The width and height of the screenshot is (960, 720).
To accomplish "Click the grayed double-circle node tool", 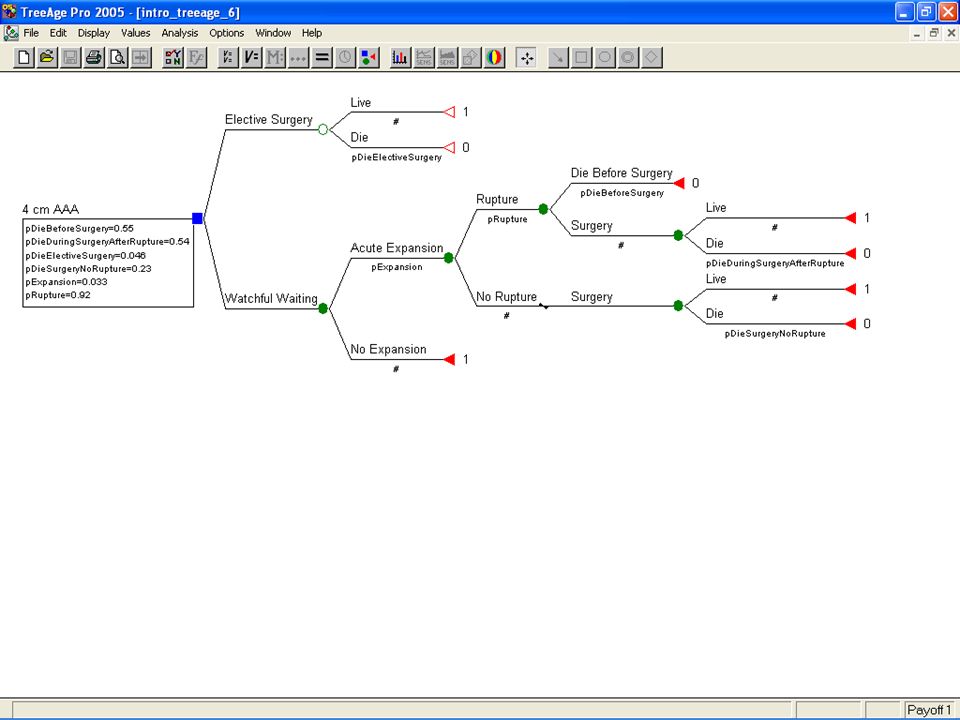I will coord(628,58).
